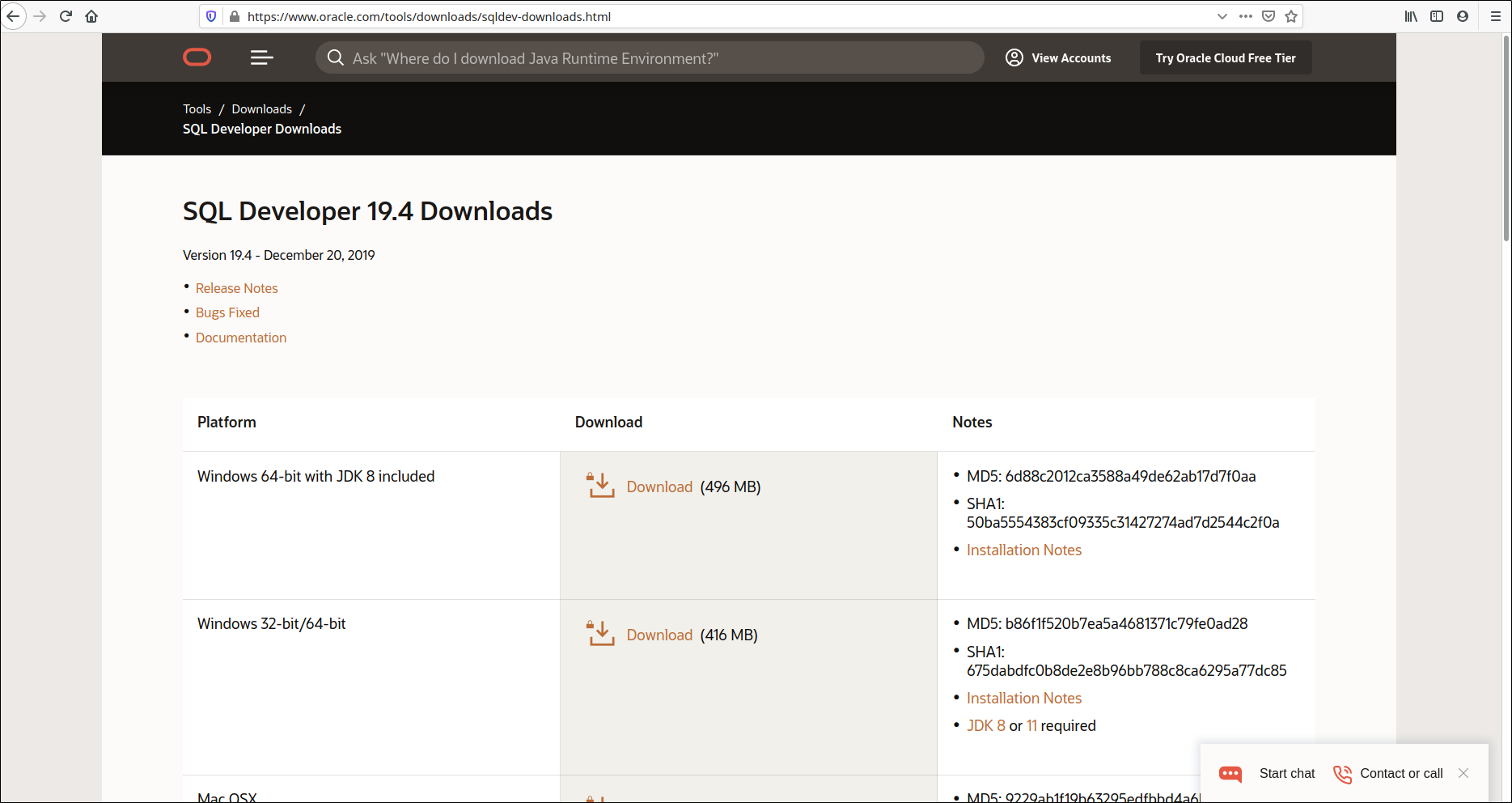This screenshot has width=1512, height=803.
Task: Click SHA1 675dabdfc0b8de2e8b96bb788c8ca6295a77dc85 text
Action: coord(1126,661)
